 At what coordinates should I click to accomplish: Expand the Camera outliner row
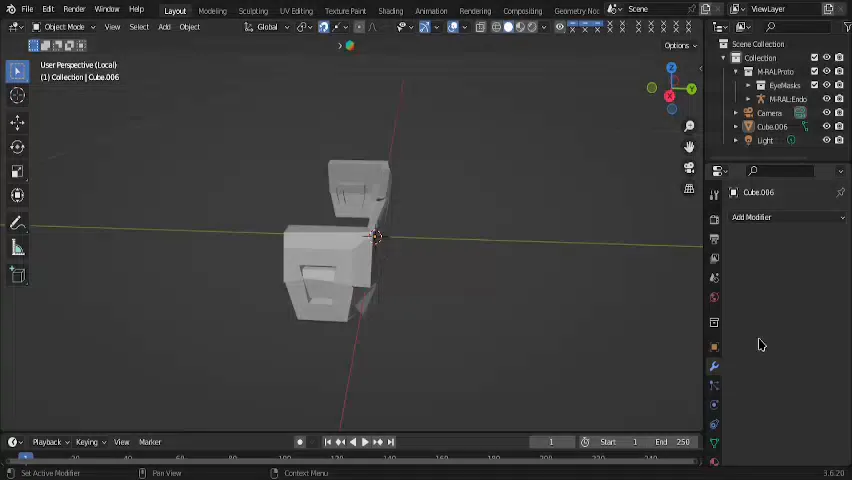coord(736,113)
